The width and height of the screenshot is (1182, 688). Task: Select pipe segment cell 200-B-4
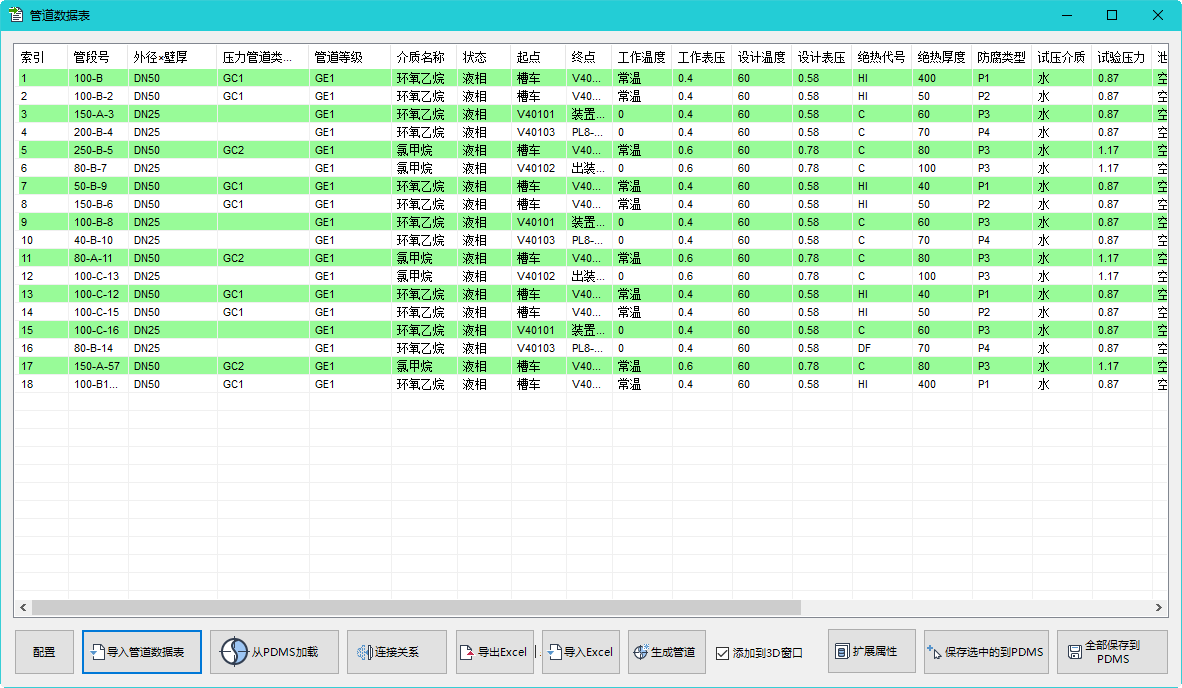98,133
